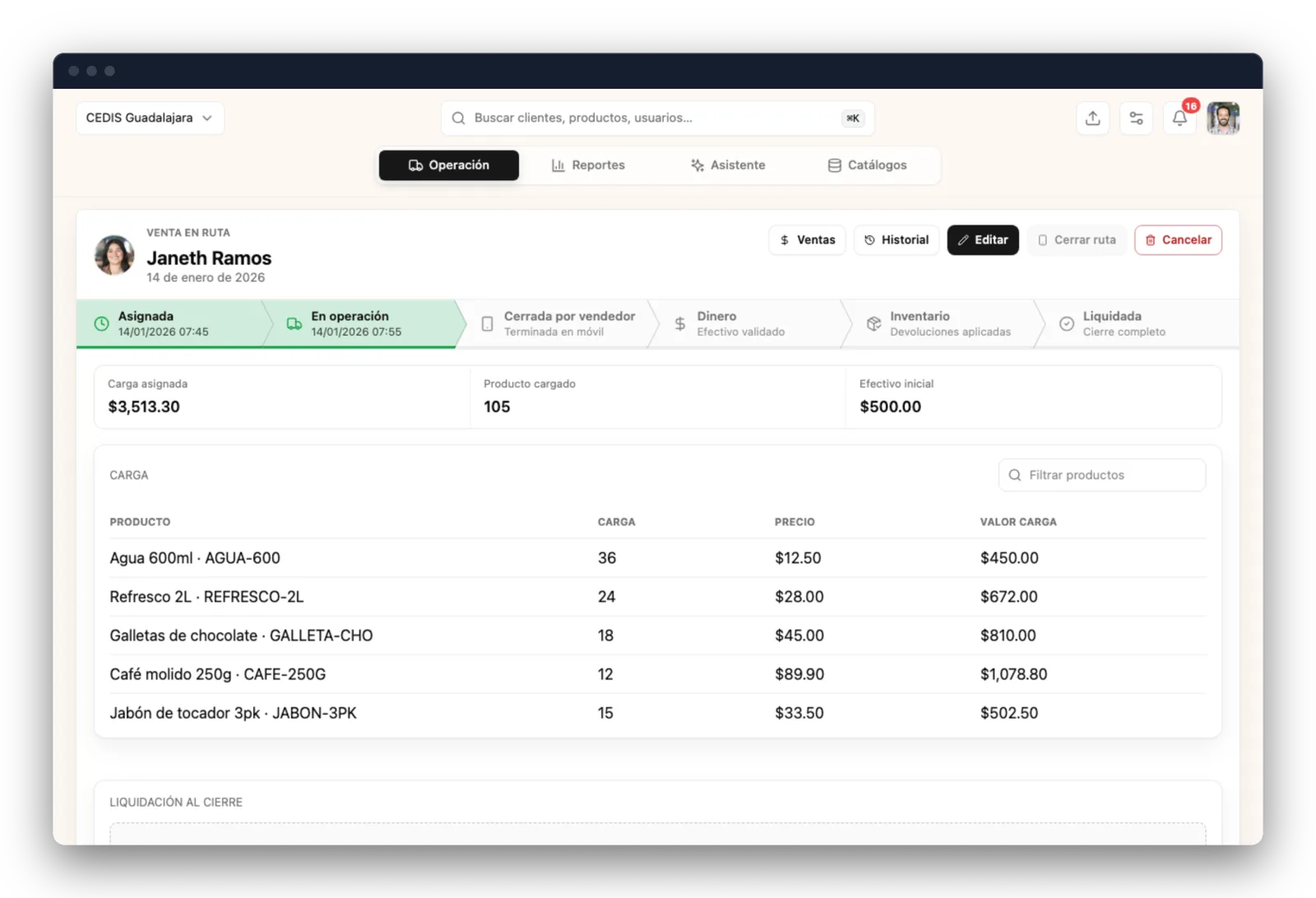Expand the CEDIS Guadalajara dropdown
Image resolution: width=1316 pixels, height=898 pixels.
point(150,118)
